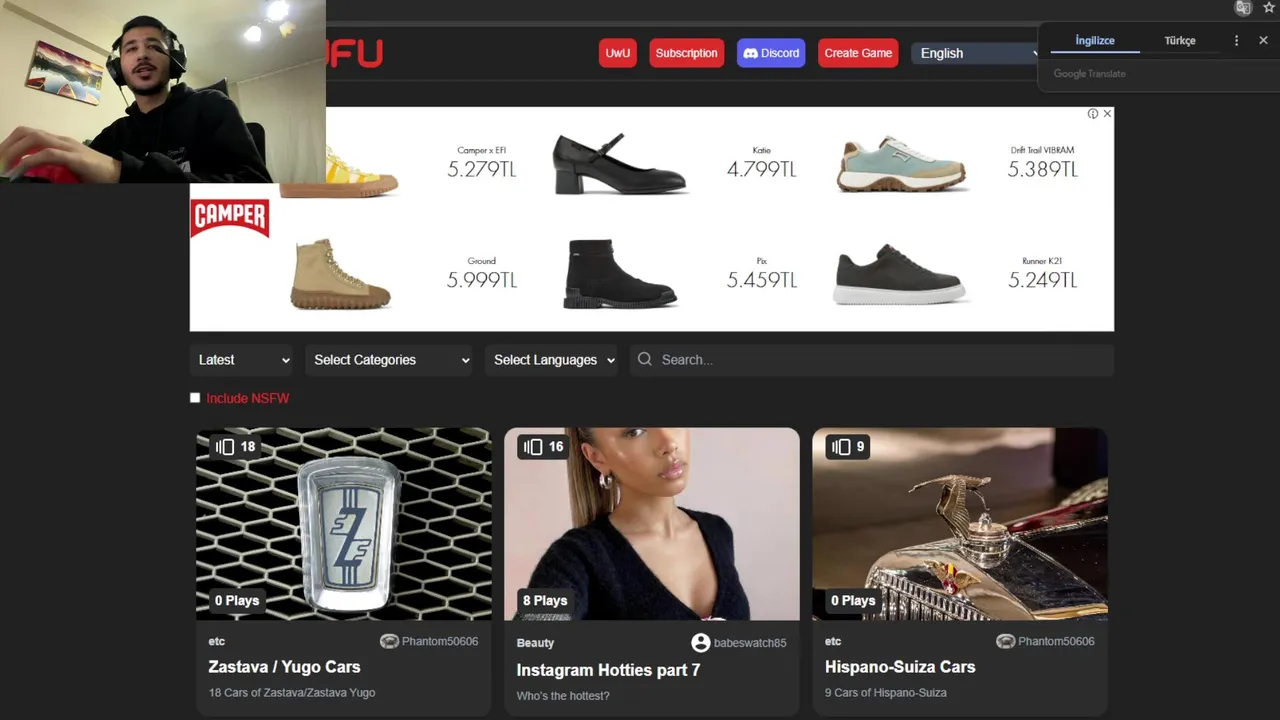Click Phantom50606 avatar on Zastava card

click(x=389, y=641)
